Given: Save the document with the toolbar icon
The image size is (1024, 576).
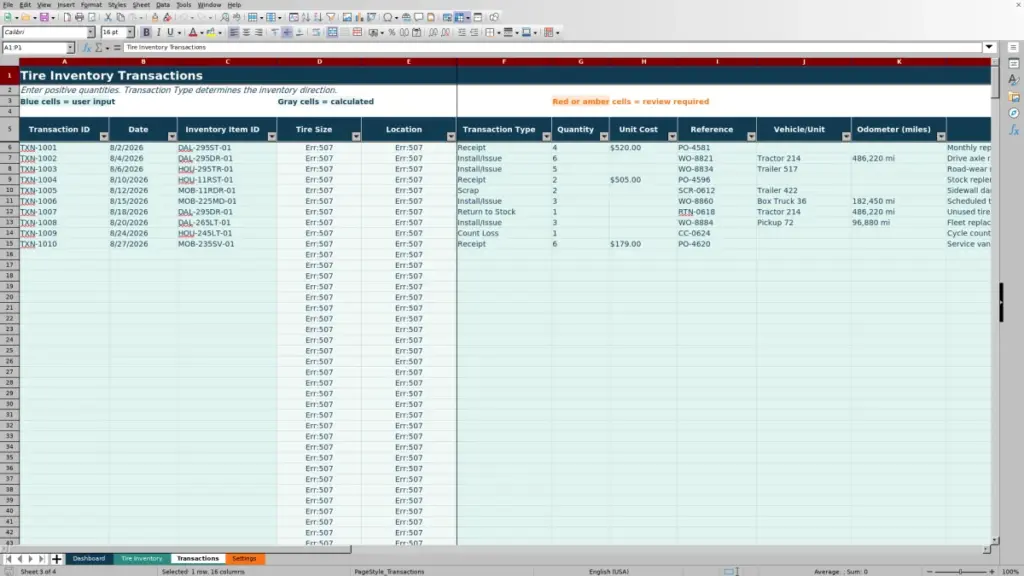Looking at the screenshot, I should [x=44, y=18].
